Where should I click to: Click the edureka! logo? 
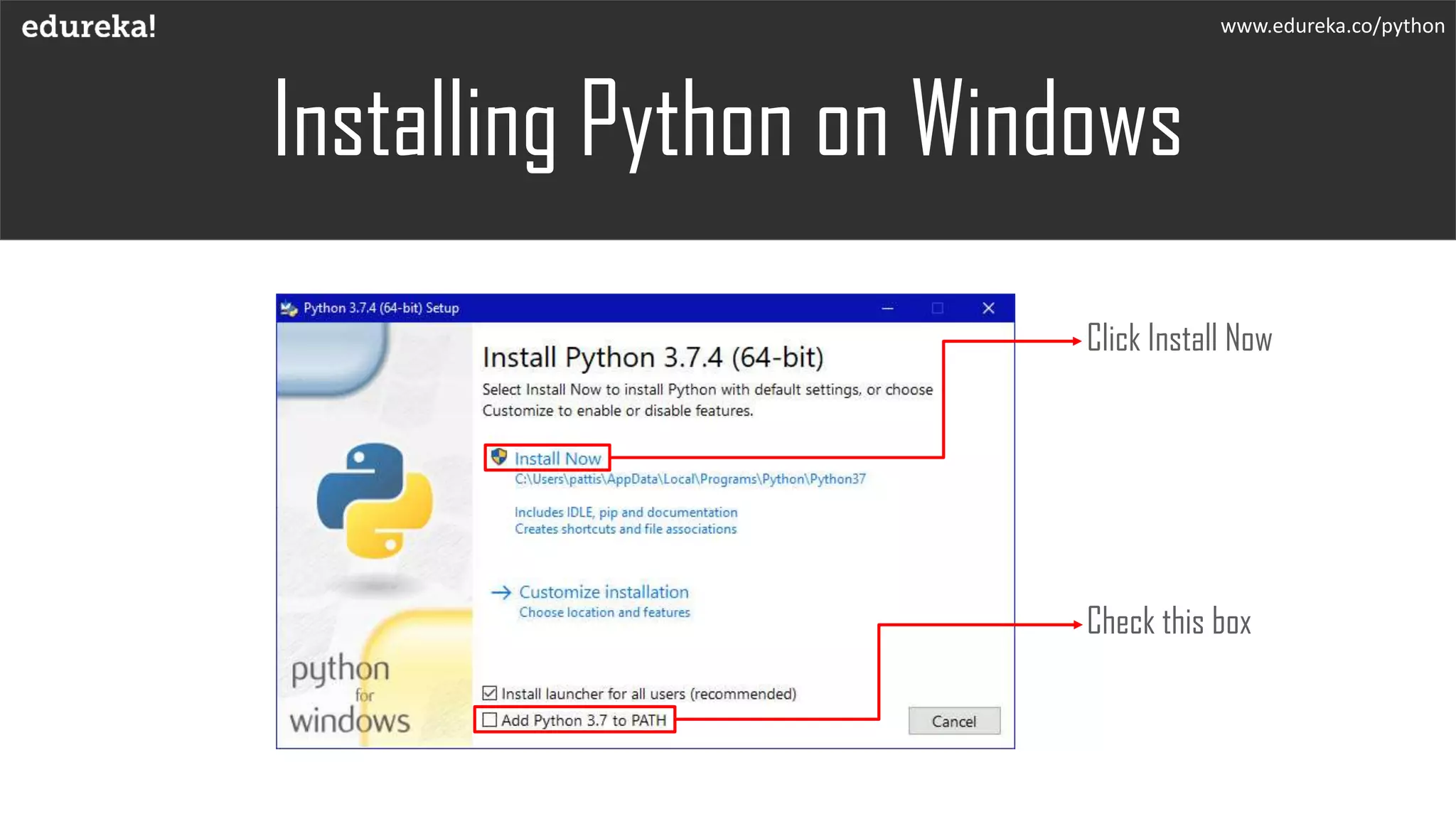tap(89, 27)
